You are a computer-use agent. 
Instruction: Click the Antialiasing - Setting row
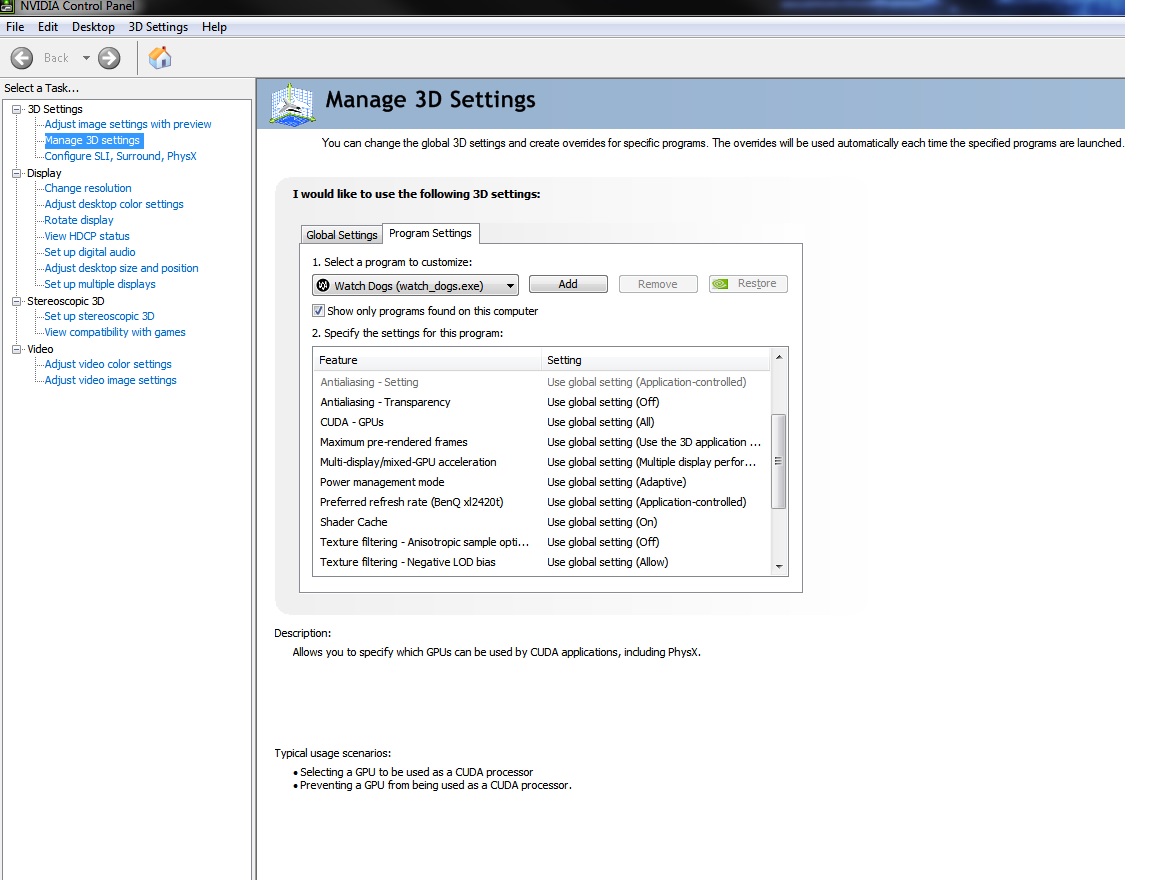tap(542, 382)
